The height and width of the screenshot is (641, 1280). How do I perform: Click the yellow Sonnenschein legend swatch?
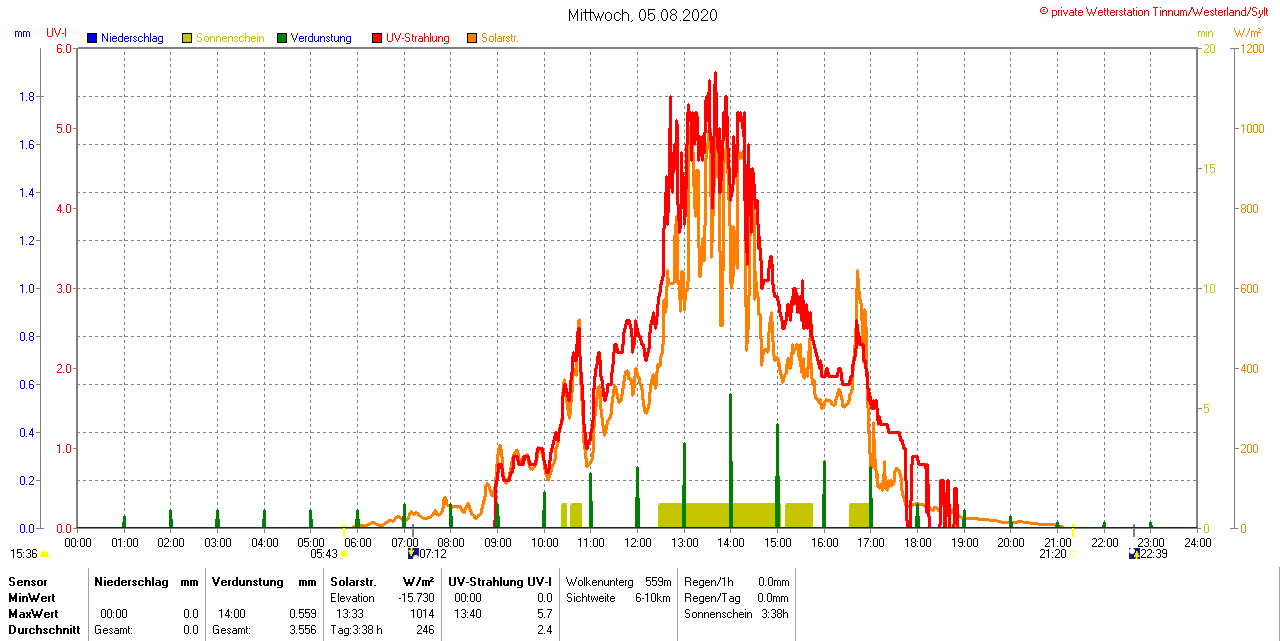187,38
